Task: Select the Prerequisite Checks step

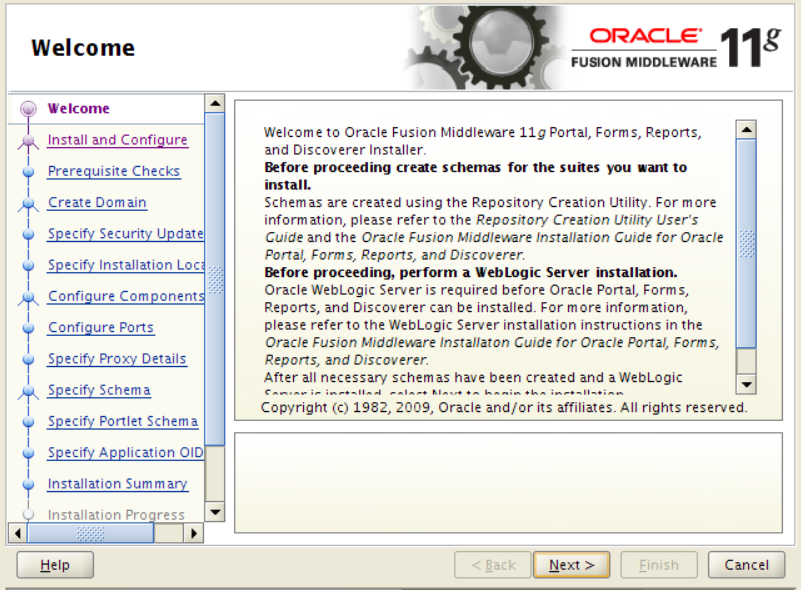Action: (x=113, y=171)
